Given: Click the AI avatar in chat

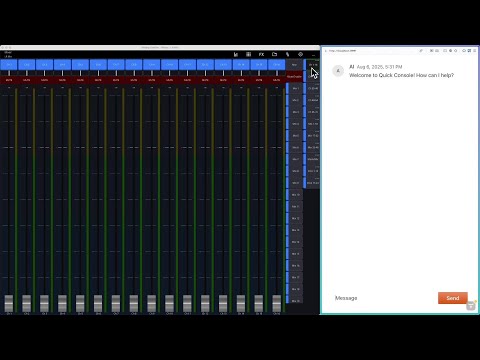Looking at the screenshot, I should 338,71.
